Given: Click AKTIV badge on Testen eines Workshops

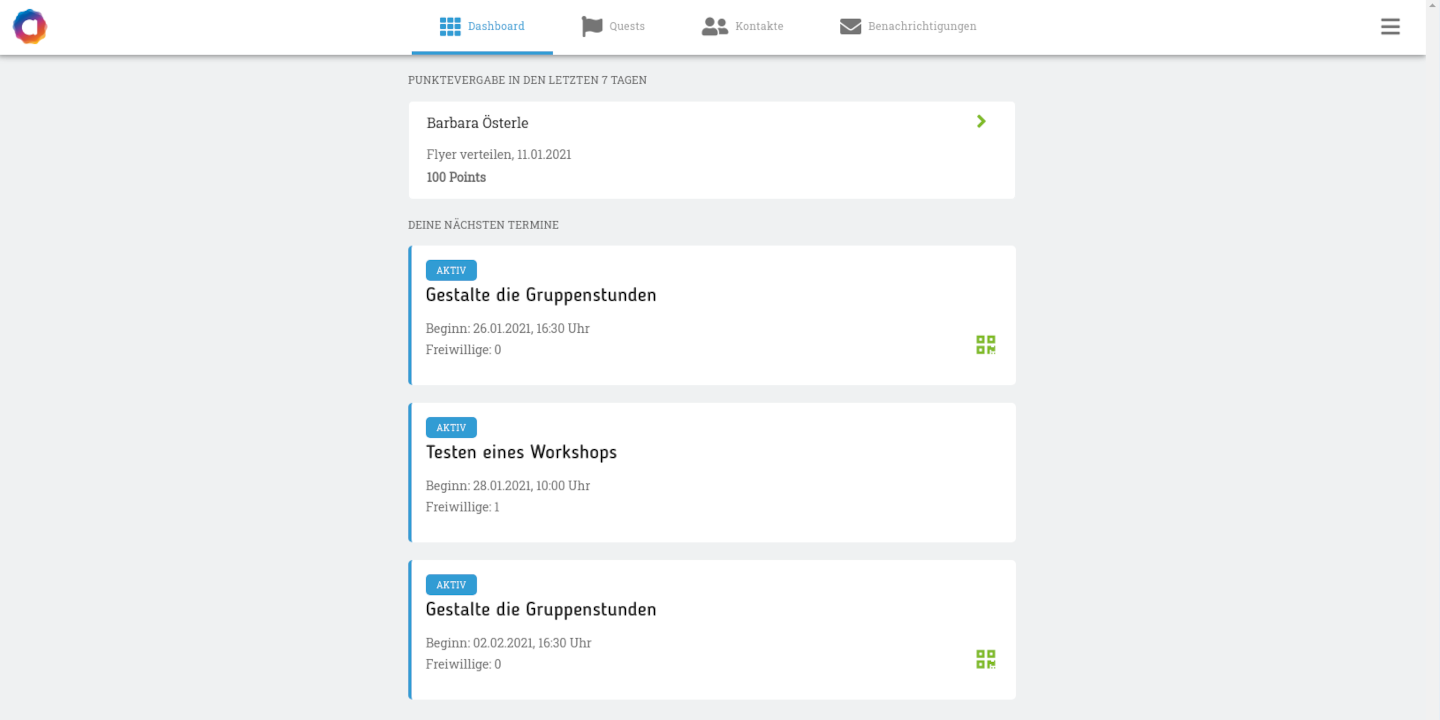Looking at the screenshot, I should click(x=451, y=428).
